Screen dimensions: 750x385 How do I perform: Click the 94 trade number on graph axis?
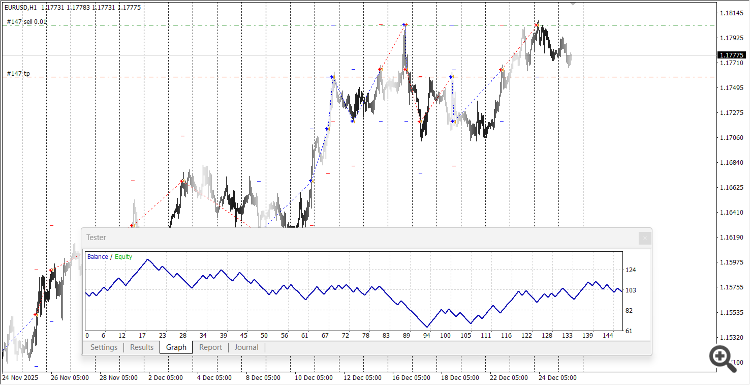point(427,336)
